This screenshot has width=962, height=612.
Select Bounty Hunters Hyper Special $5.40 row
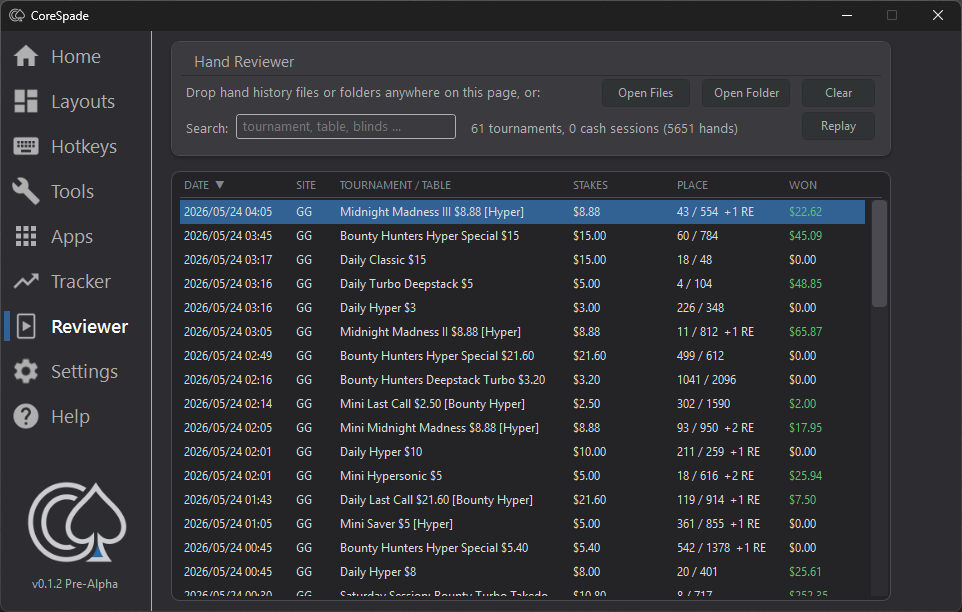pos(522,548)
